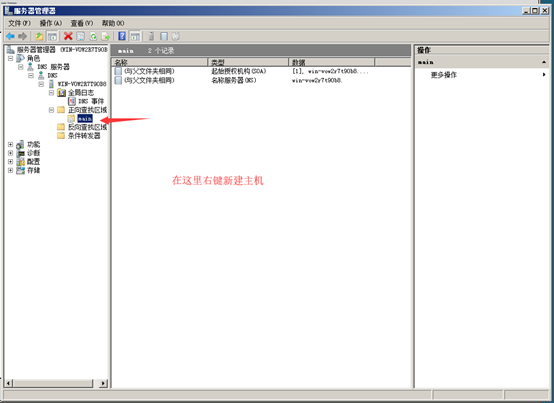Click the main zone folder icon
The height and width of the screenshot is (403, 554).
71,118
